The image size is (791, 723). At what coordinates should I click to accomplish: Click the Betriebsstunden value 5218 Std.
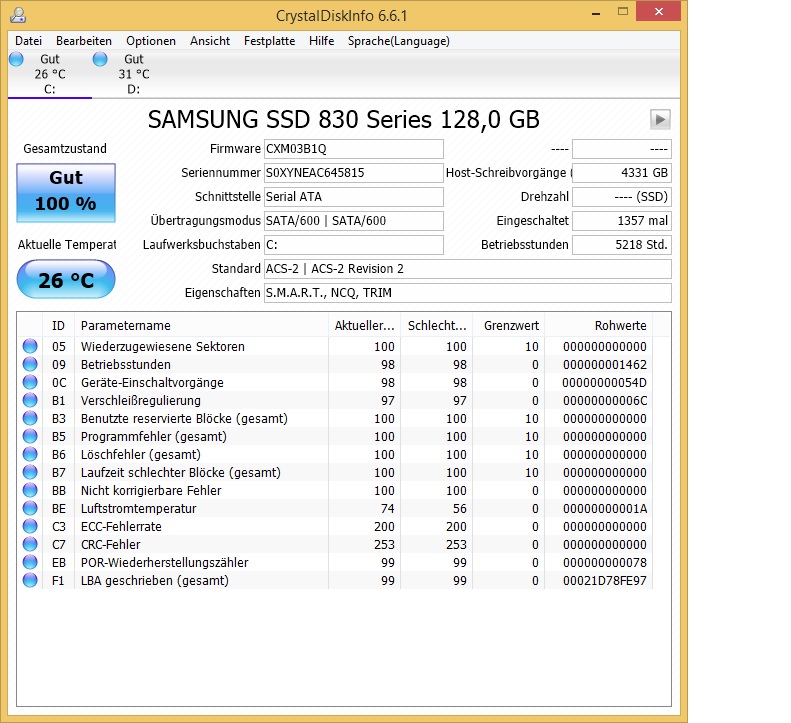click(622, 245)
